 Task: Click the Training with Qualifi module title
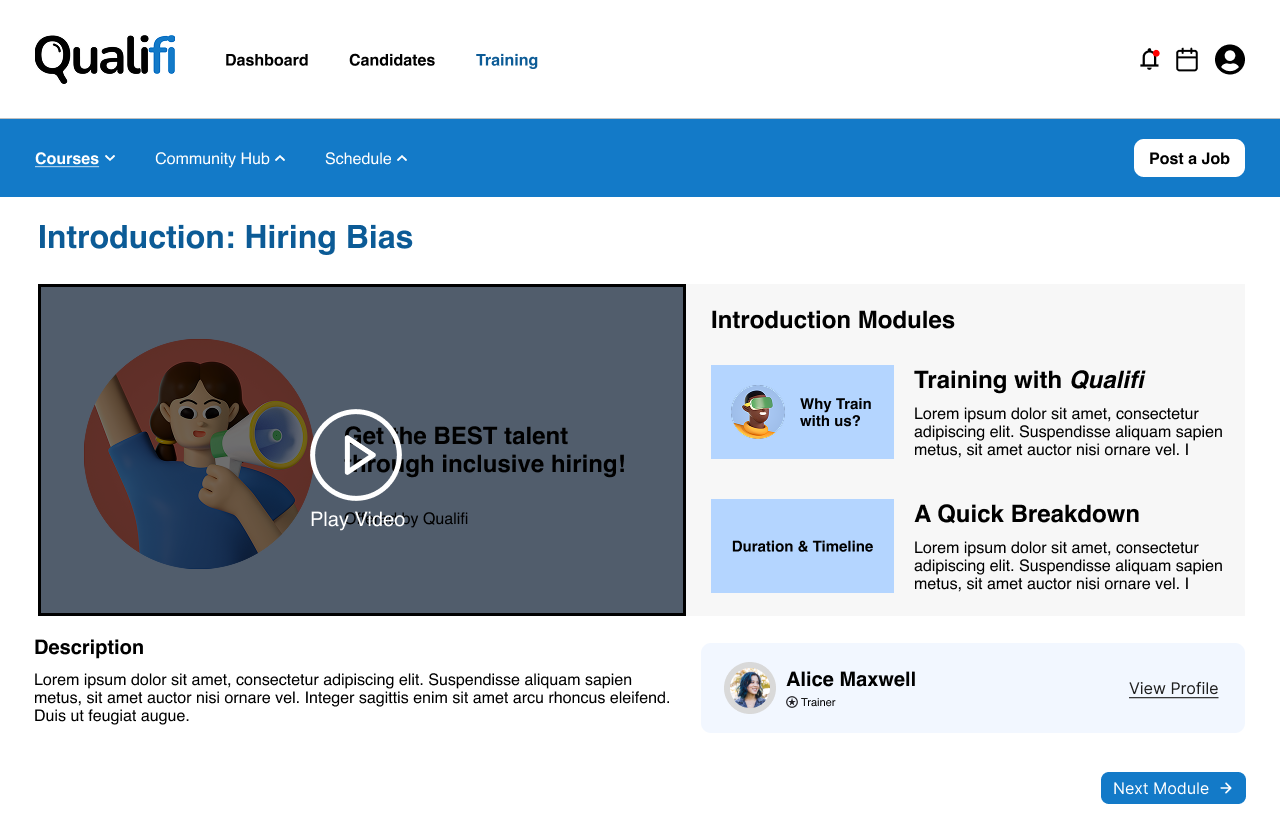pyautogui.click(x=1029, y=380)
